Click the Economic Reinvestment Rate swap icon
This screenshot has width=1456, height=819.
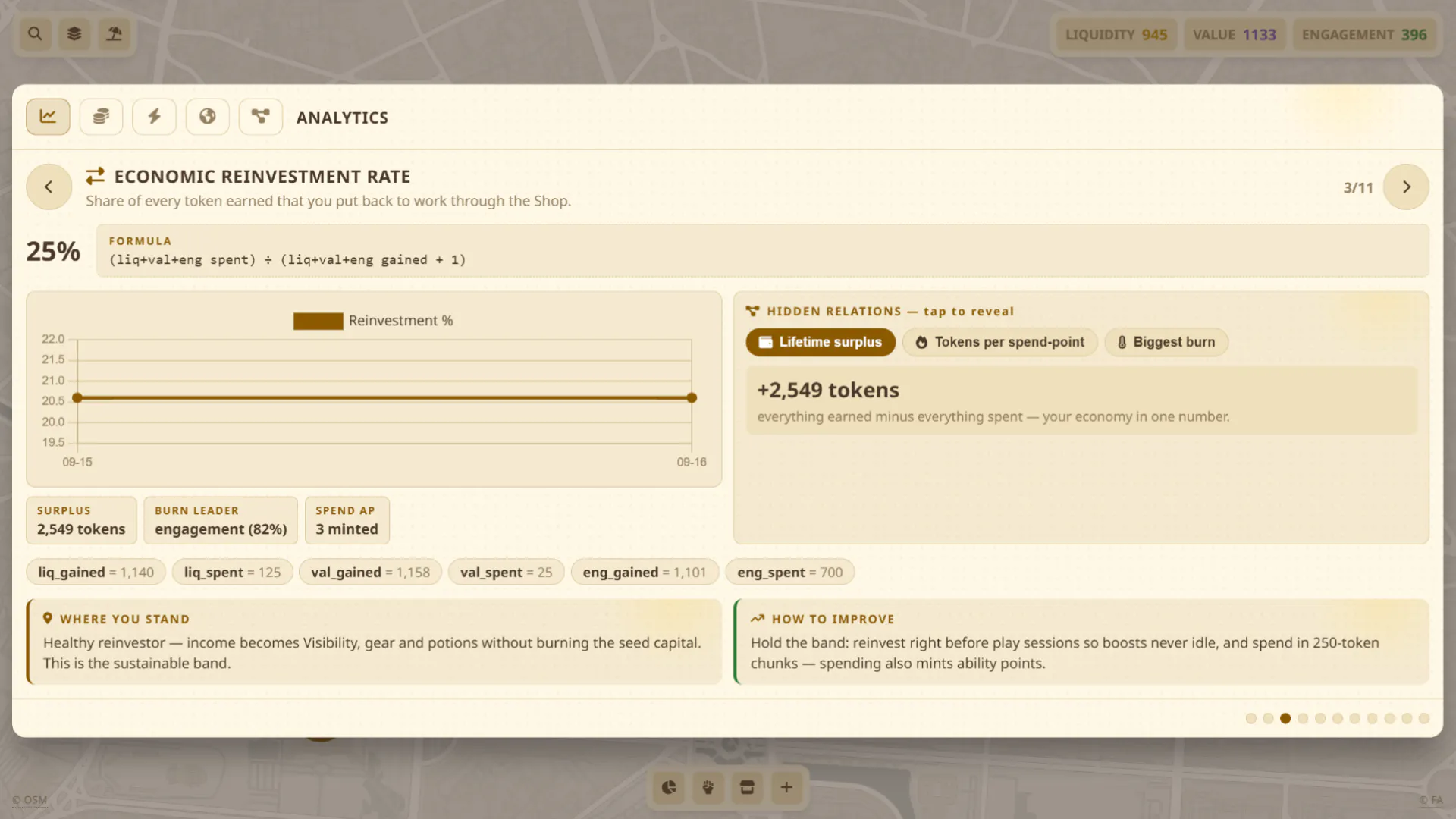point(95,176)
